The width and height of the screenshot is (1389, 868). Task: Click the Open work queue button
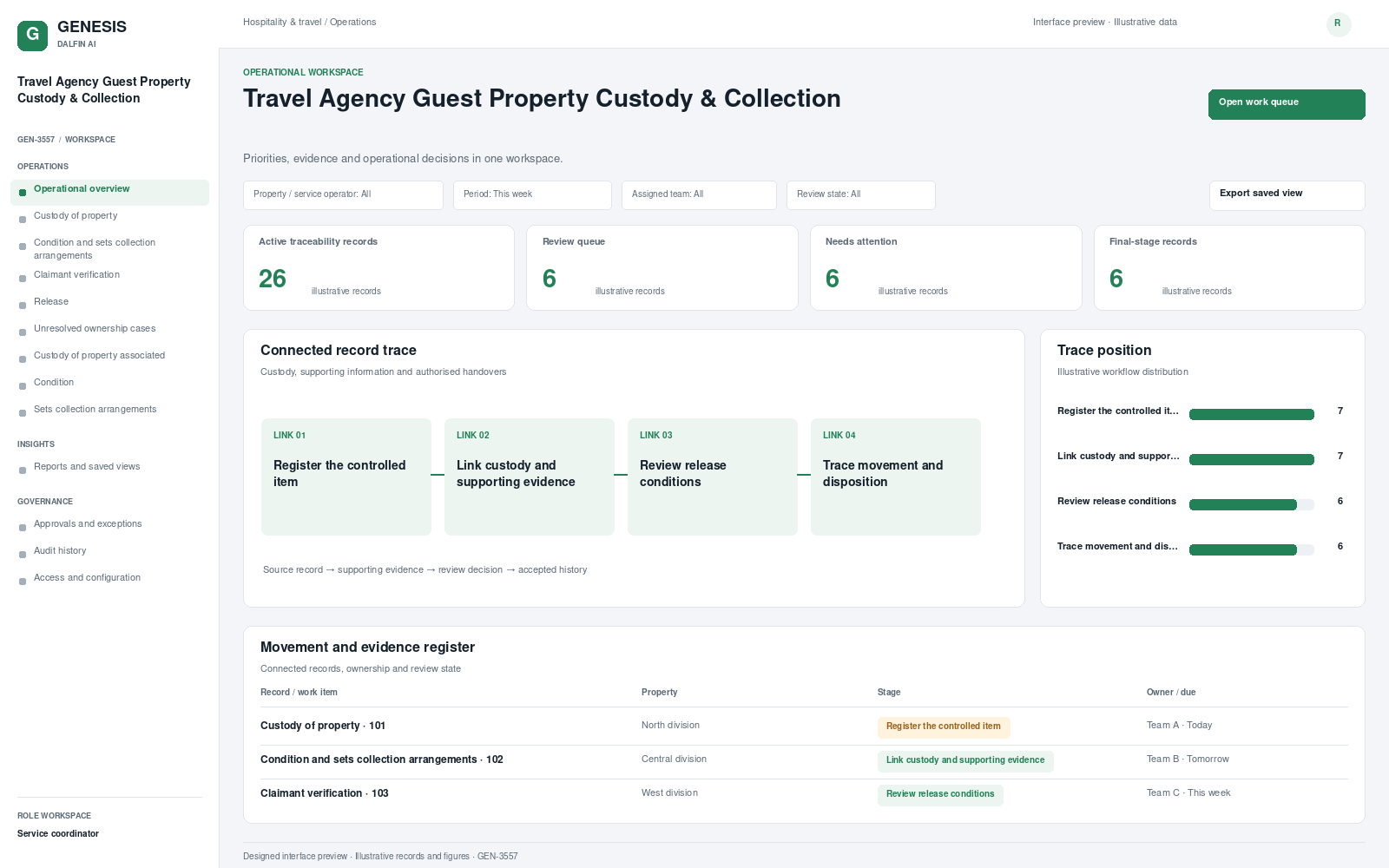(1287, 104)
